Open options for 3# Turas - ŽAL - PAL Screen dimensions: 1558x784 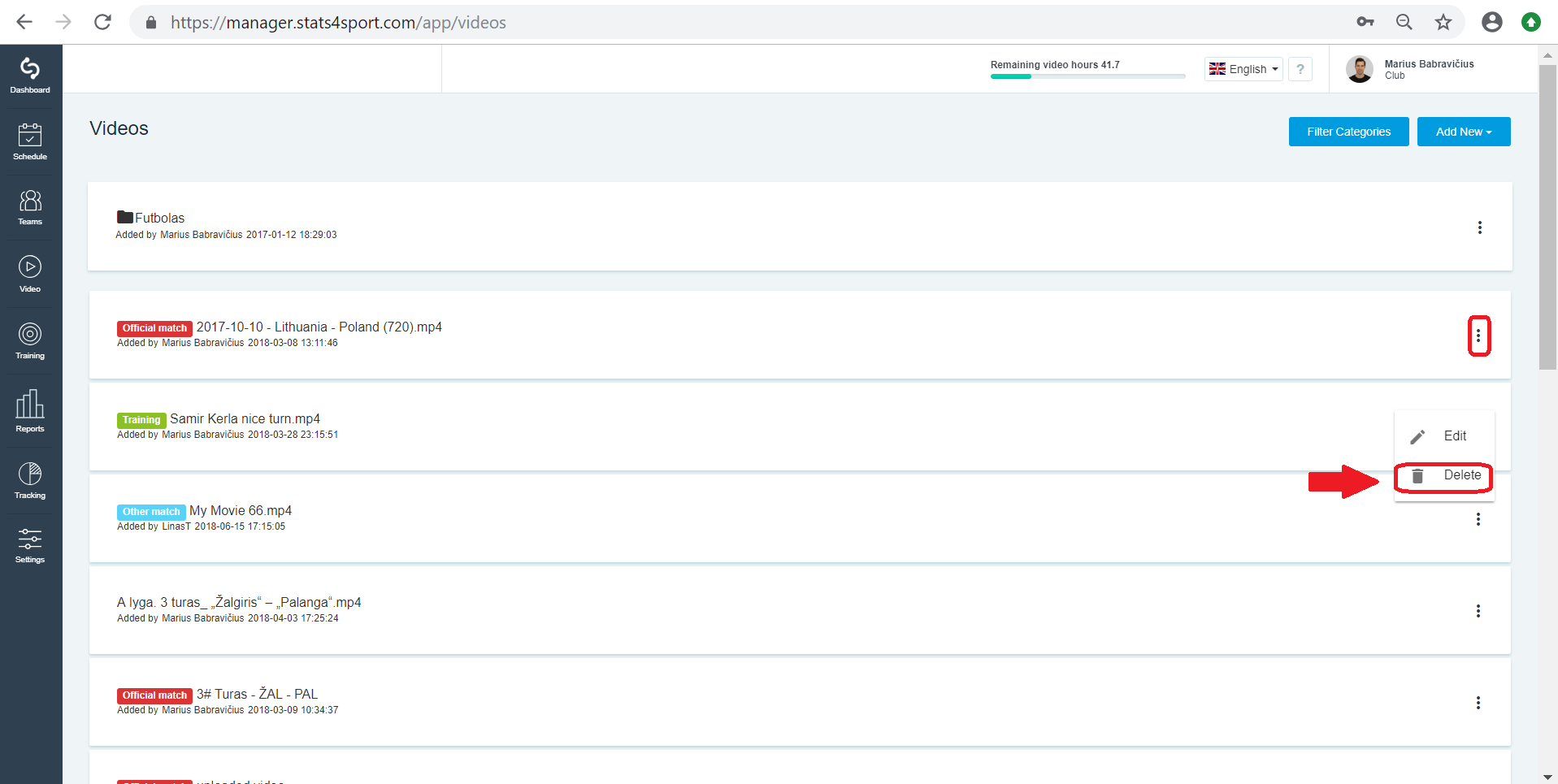(x=1478, y=703)
